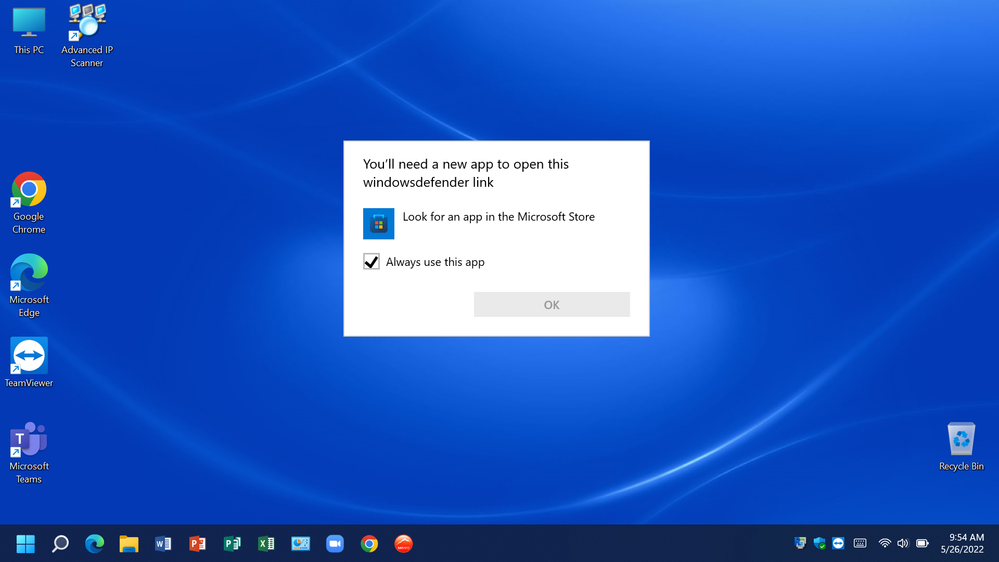This screenshot has height=562, width=999.
Task: Launch Microsoft Edge from the taskbar
Action: [x=94, y=544]
